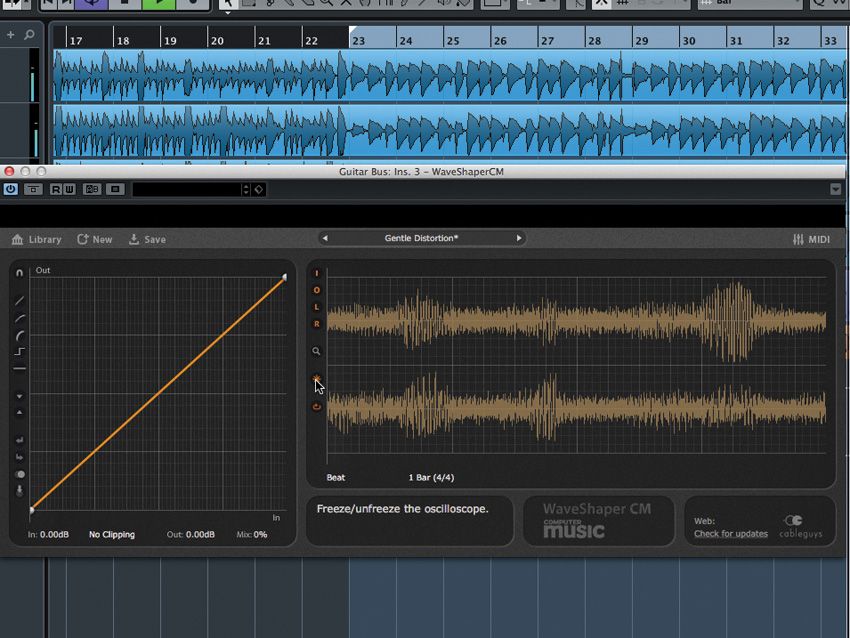
Task: Click the Check for updates link
Action: (731, 534)
